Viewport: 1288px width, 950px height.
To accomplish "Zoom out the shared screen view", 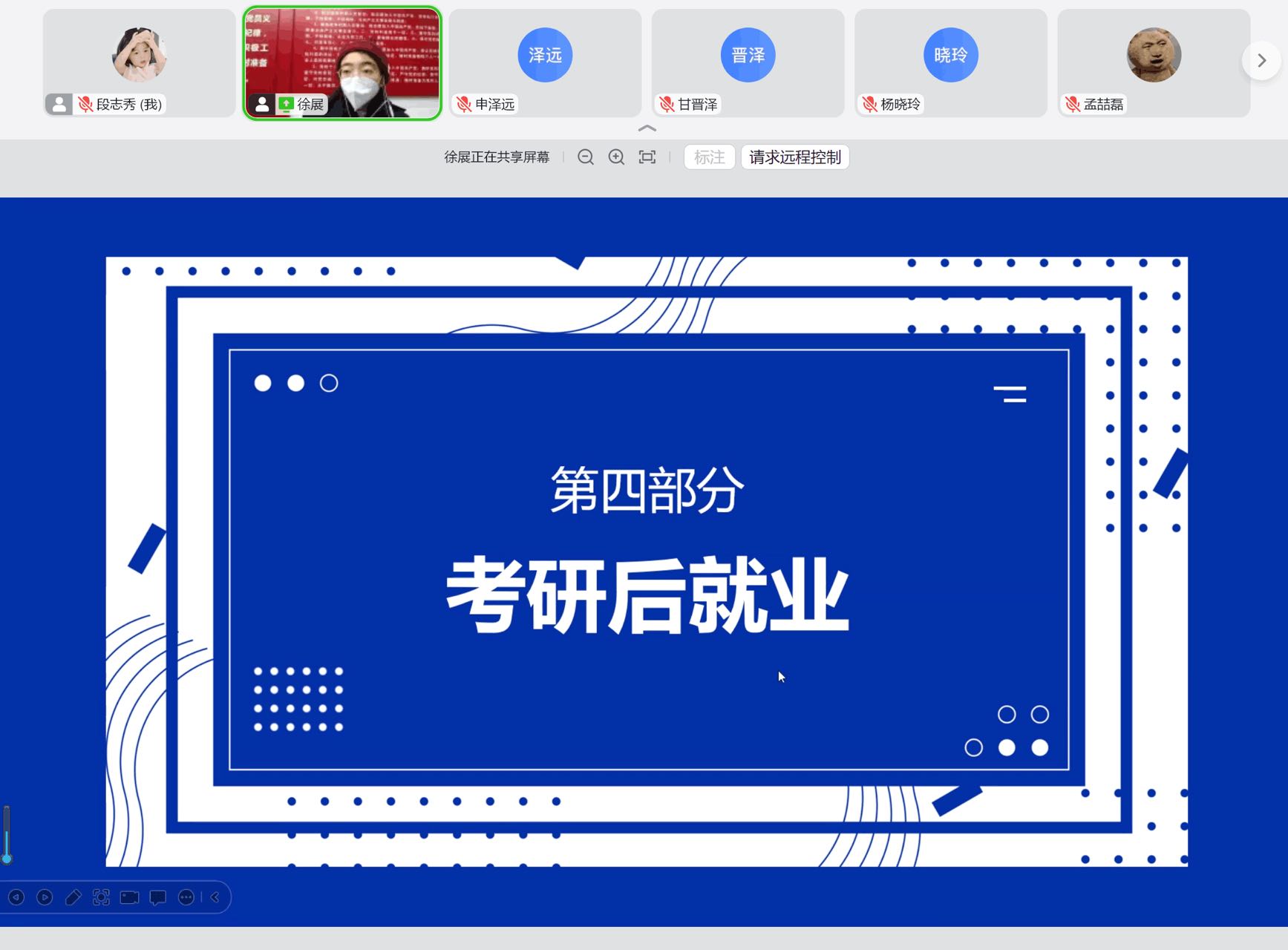I will point(585,157).
